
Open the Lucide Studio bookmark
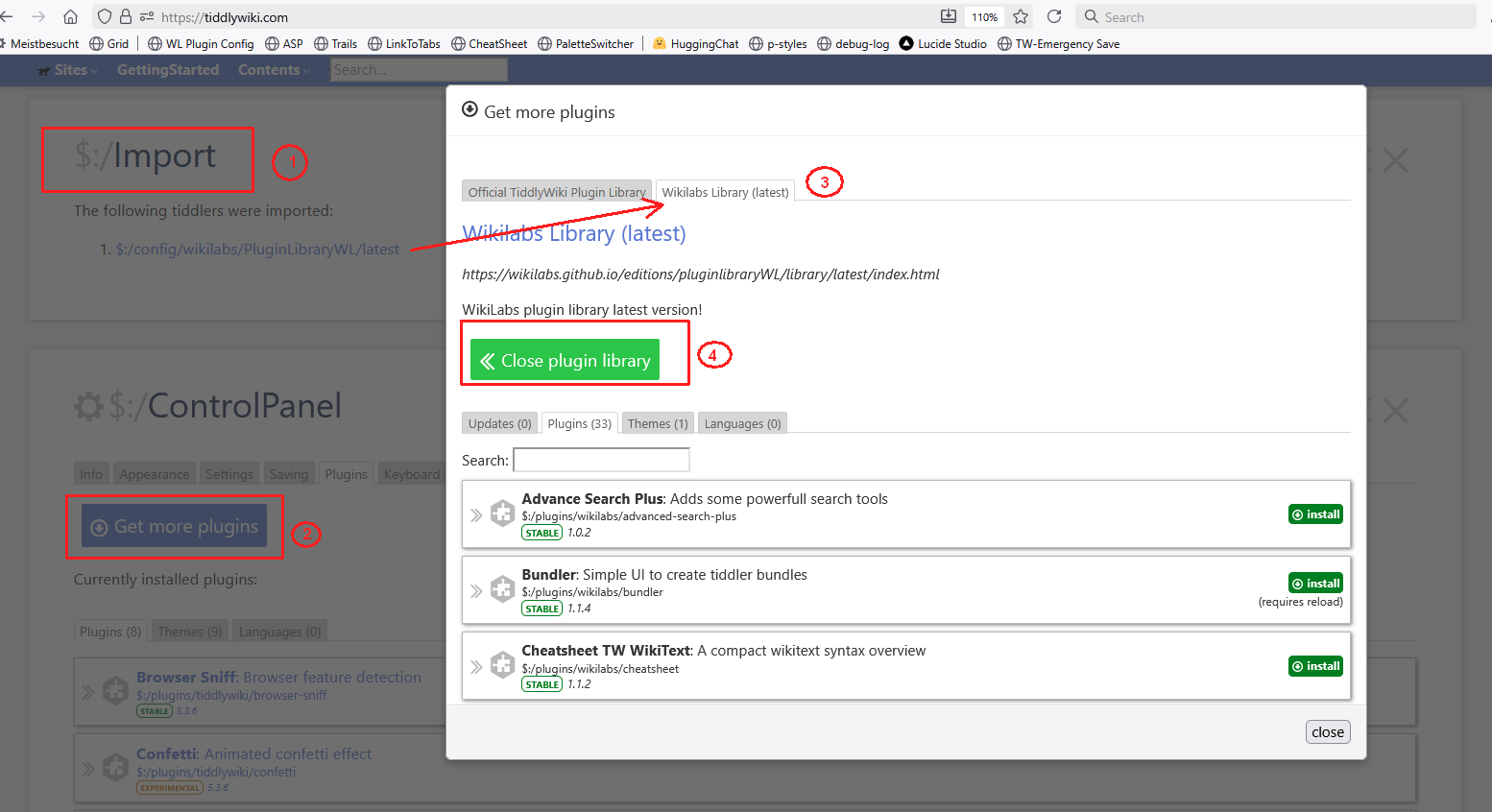tap(943, 43)
